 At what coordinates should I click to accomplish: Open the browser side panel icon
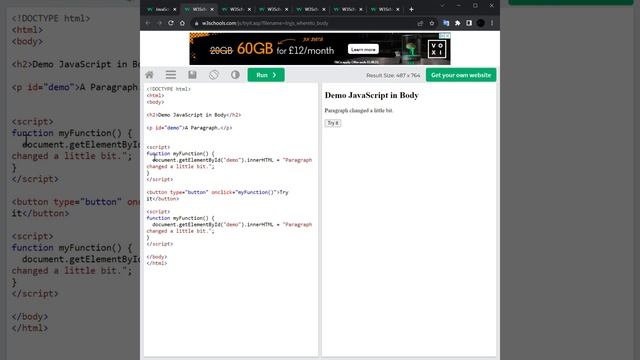pyautogui.click(x=469, y=23)
